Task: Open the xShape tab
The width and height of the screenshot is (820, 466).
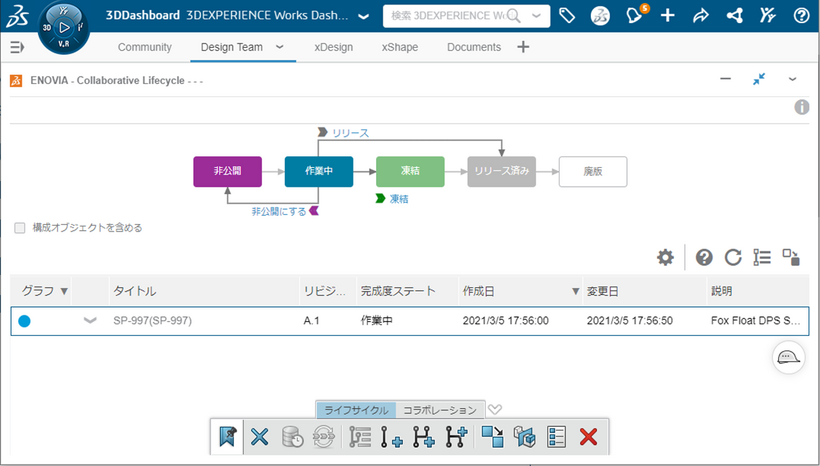Action: pyautogui.click(x=400, y=47)
